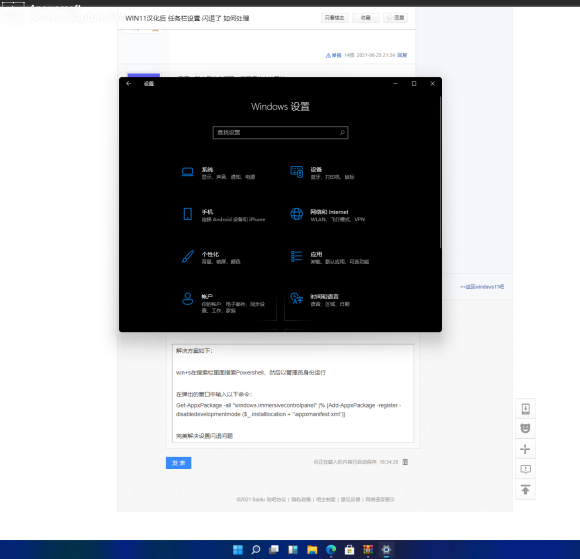Open the Accounts (帐户) settings category
Image resolution: width=580 pixels, height=559 pixels.
(x=223, y=303)
